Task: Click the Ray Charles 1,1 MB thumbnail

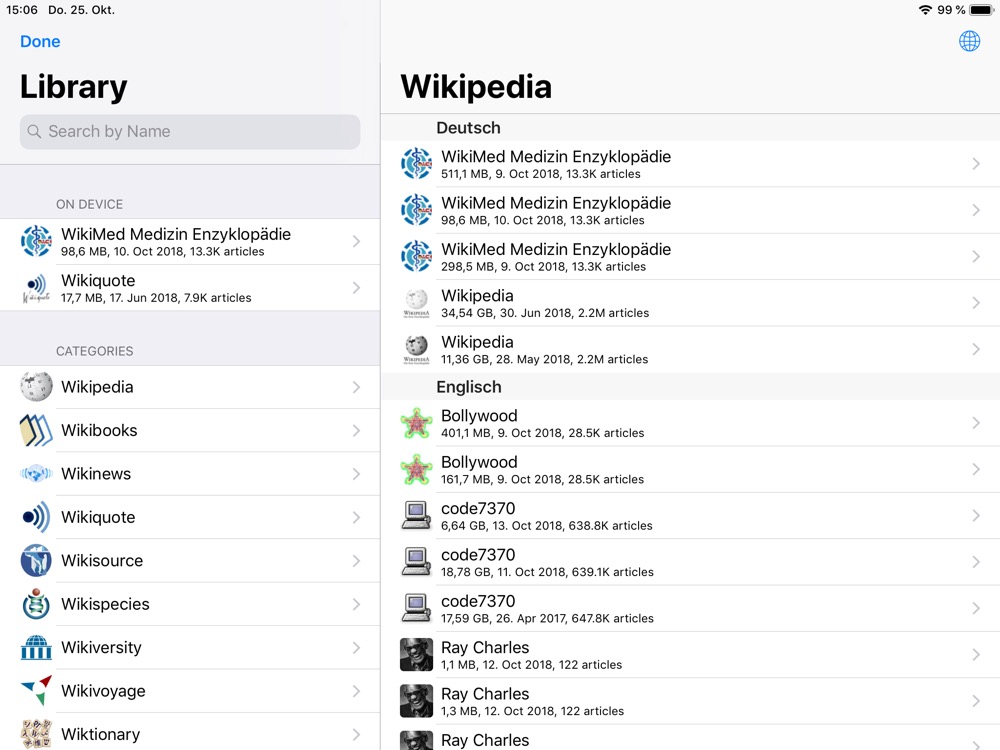Action: pyautogui.click(x=416, y=655)
